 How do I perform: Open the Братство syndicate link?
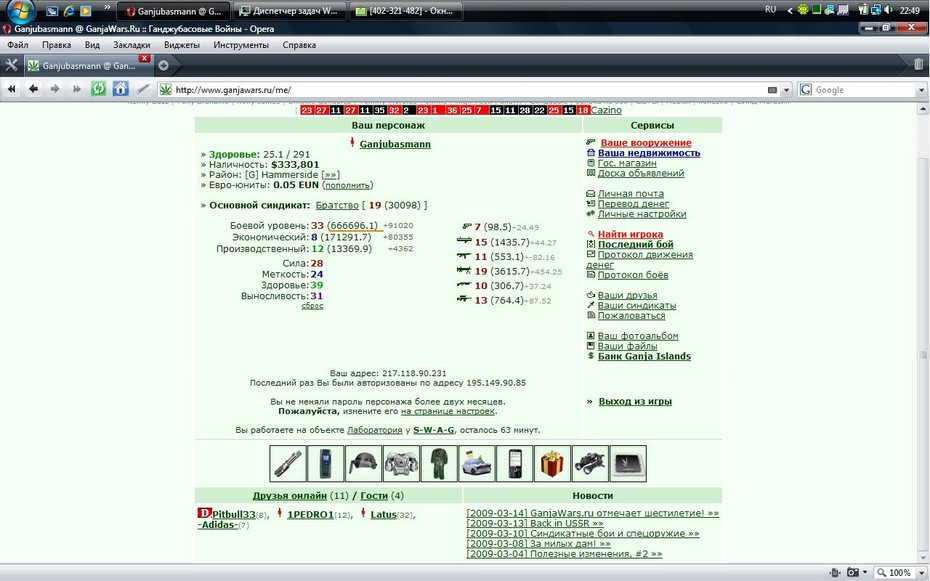pyautogui.click(x=337, y=205)
